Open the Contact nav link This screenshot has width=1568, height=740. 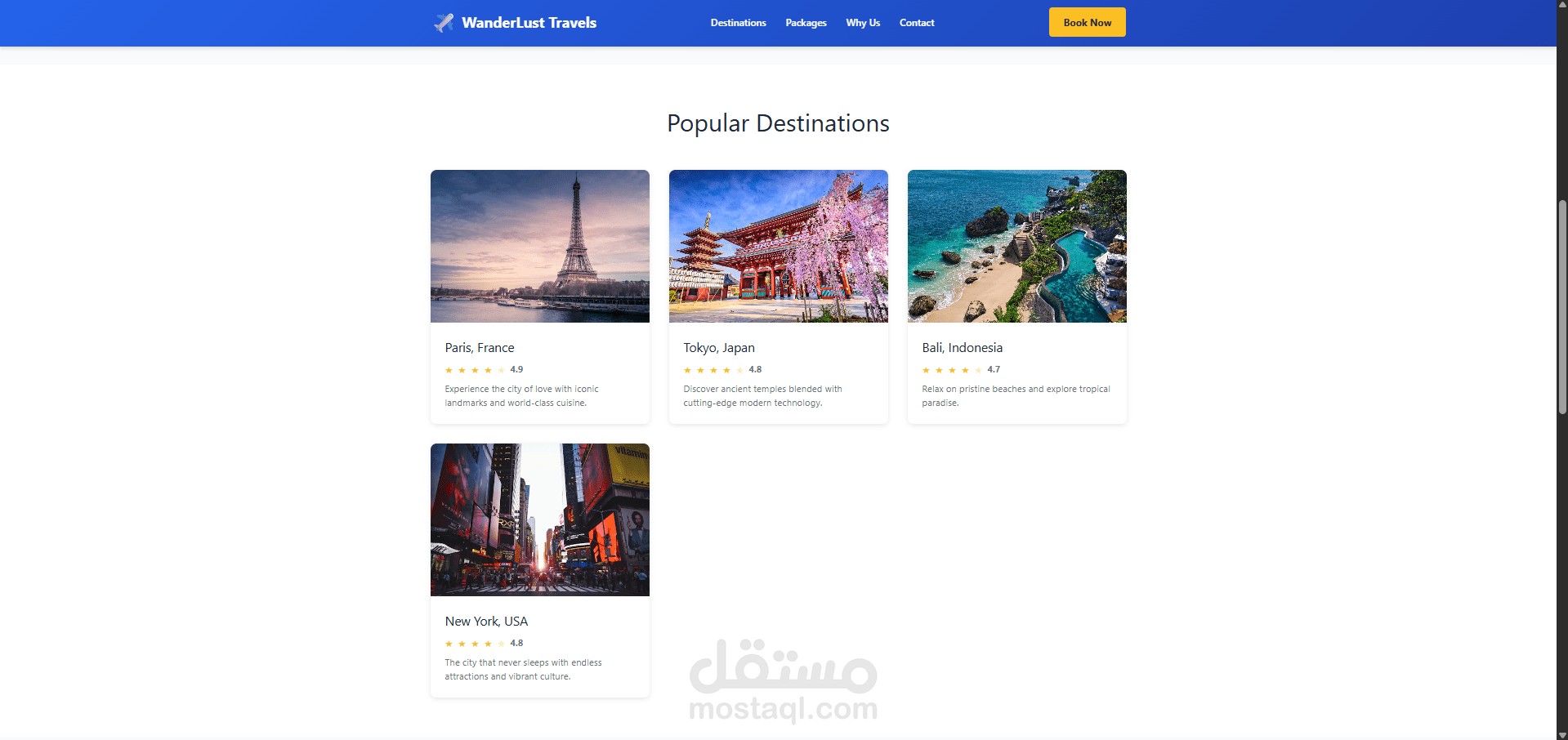917,23
